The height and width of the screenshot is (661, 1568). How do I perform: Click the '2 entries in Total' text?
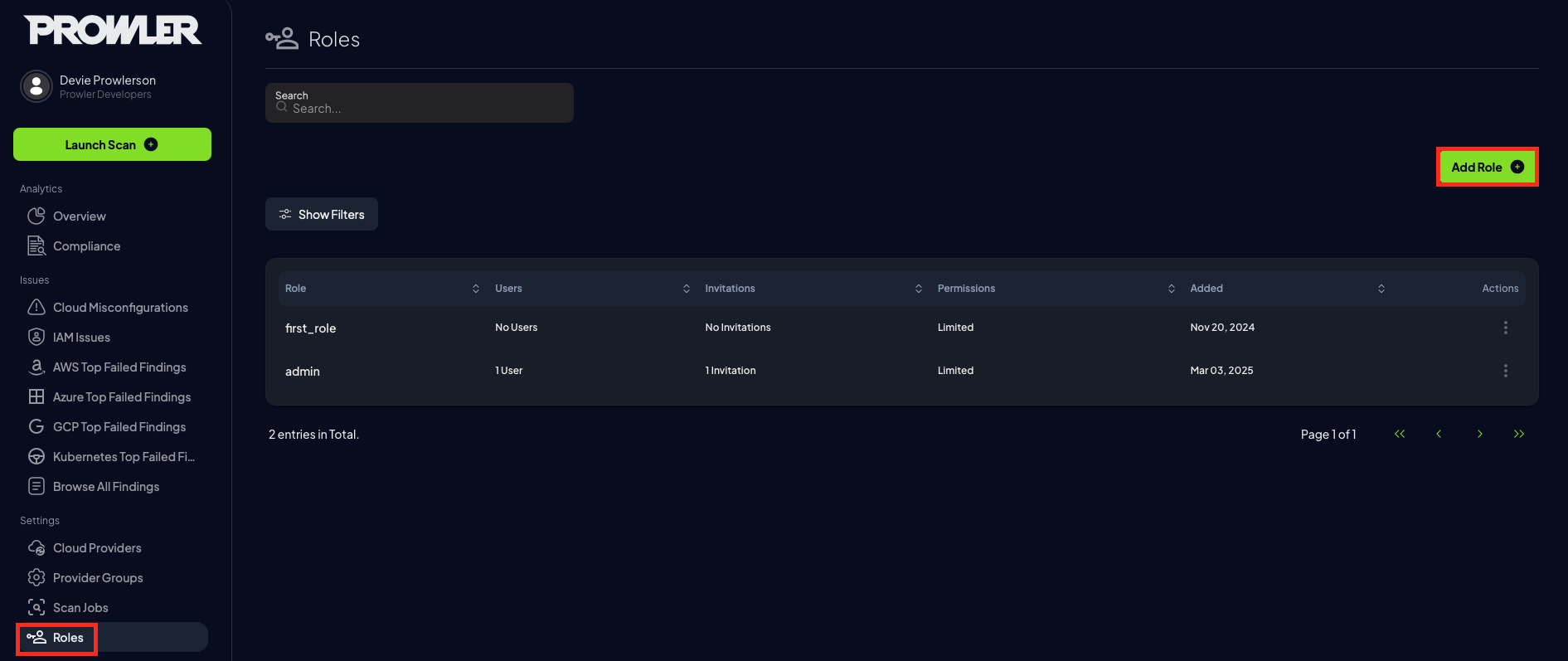click(x=313, y=435)
